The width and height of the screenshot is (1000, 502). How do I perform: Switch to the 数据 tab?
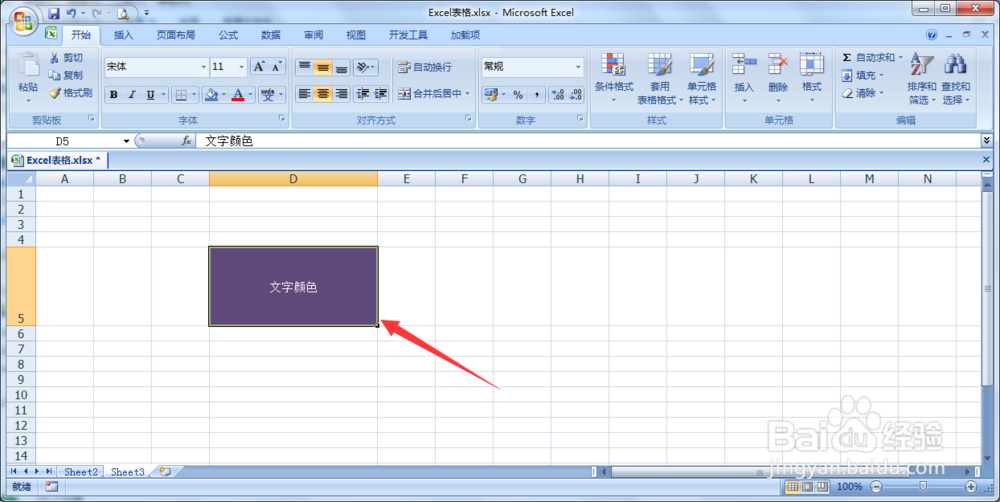(x=271, y=35)
